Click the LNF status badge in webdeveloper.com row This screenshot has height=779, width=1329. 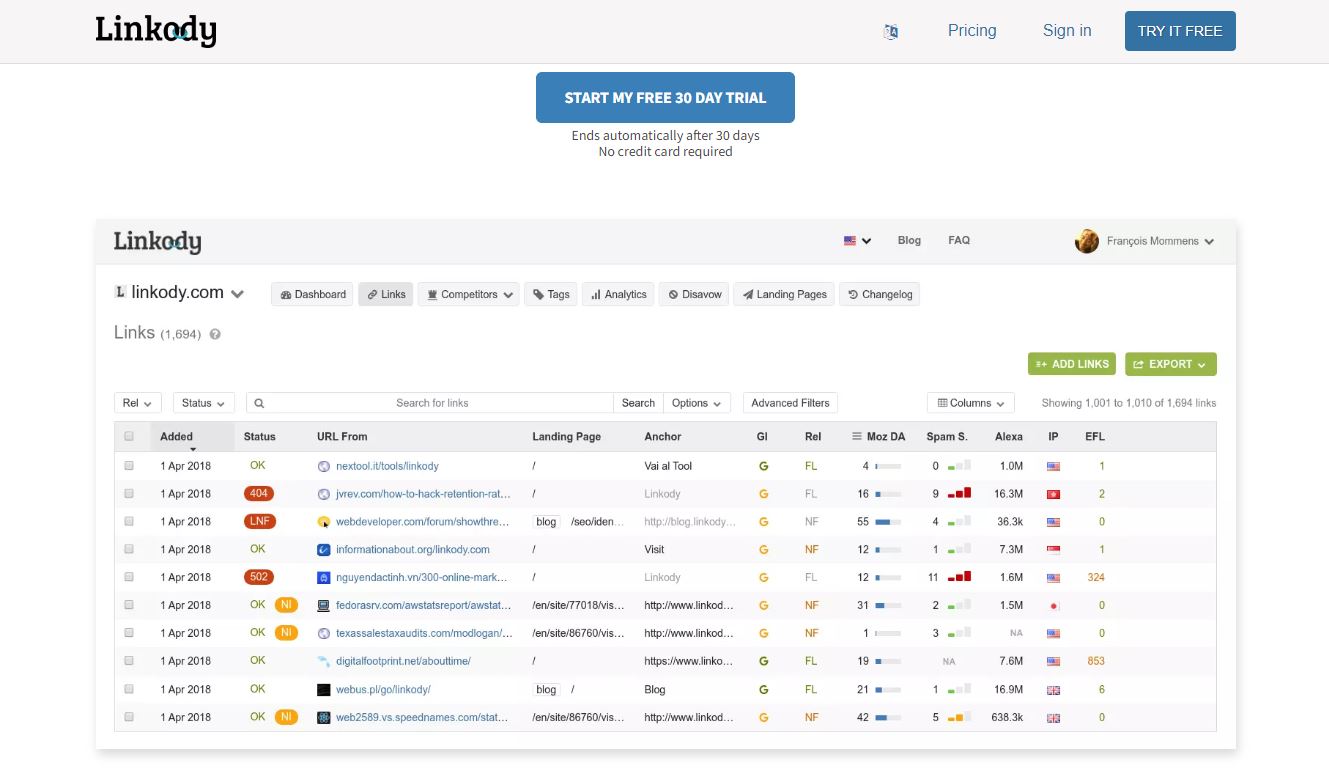click(x=260, y=521)
